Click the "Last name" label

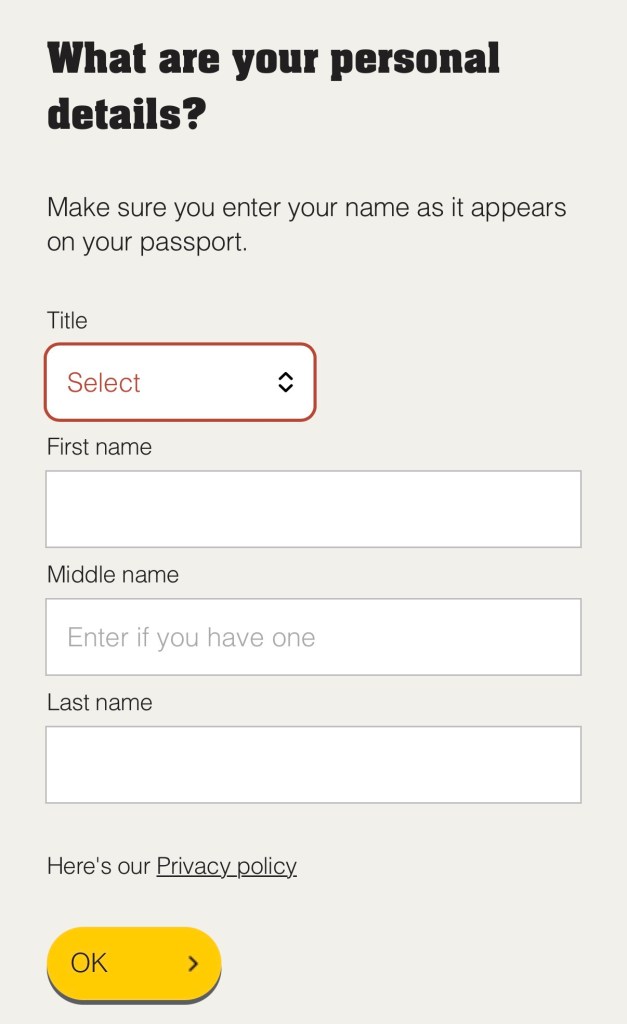99,703
